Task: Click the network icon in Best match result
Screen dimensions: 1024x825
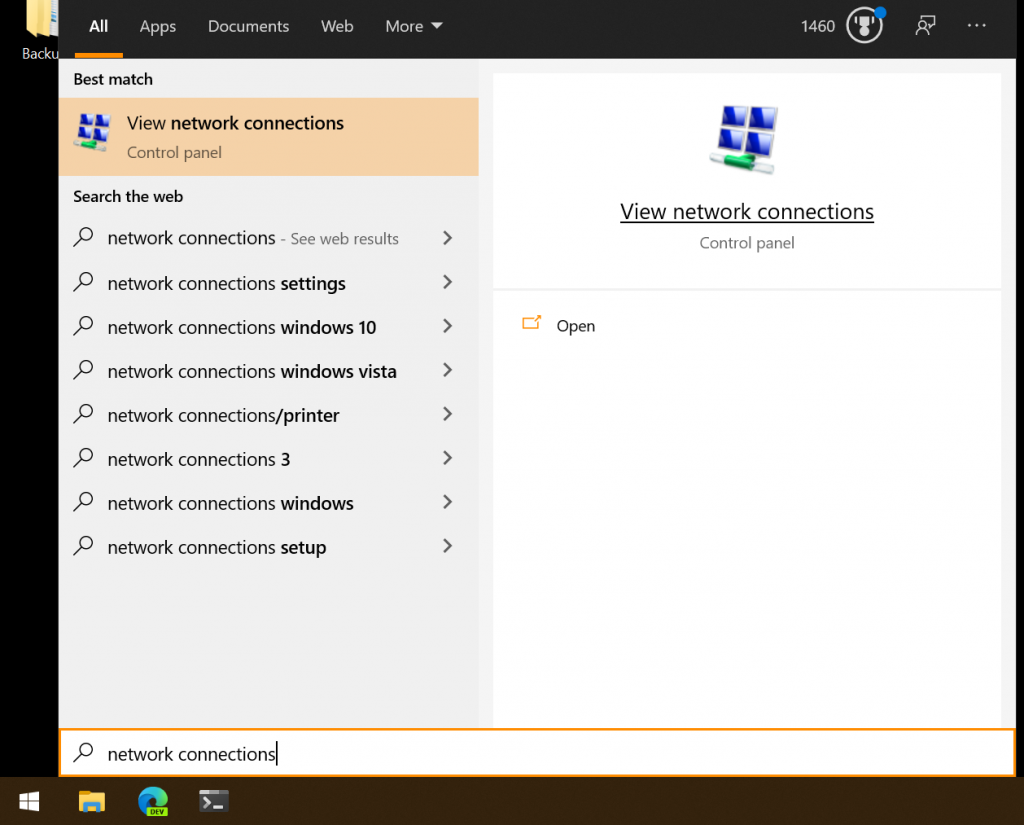Action: 93,133
